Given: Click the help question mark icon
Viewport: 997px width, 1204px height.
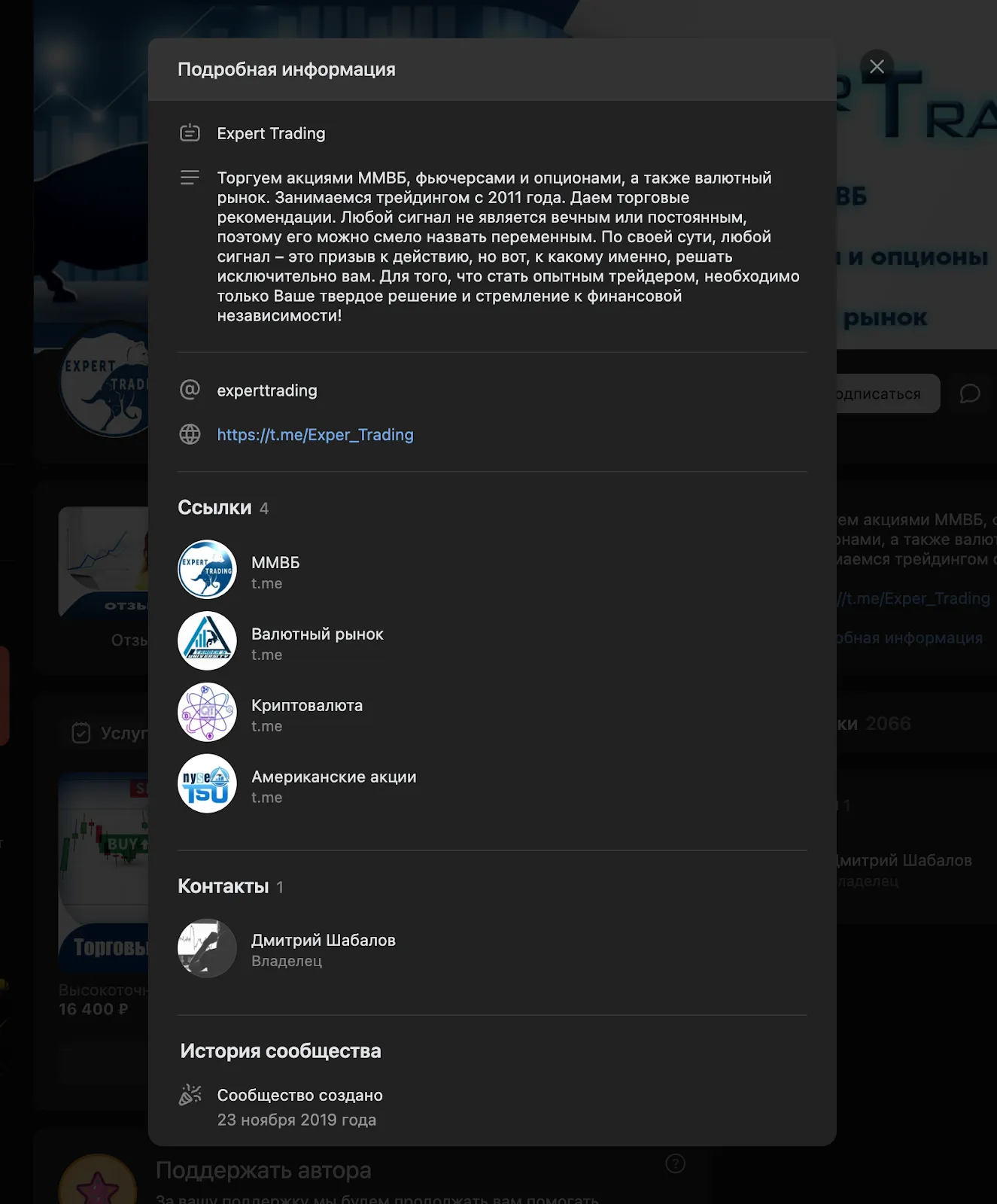Looking at the screenshot, I should coord(675,1164).
